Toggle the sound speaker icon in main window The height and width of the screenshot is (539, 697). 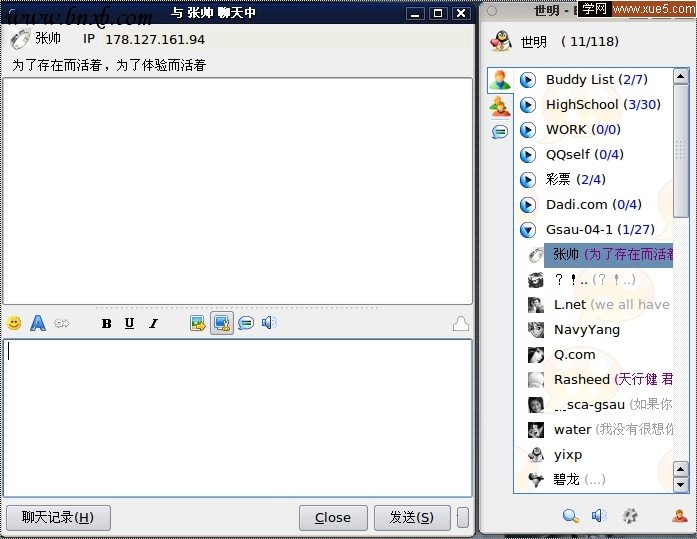pos(599,515)
